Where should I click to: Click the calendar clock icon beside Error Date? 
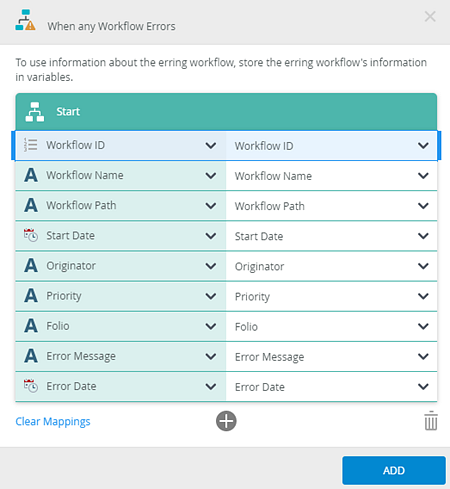[31, 386]
